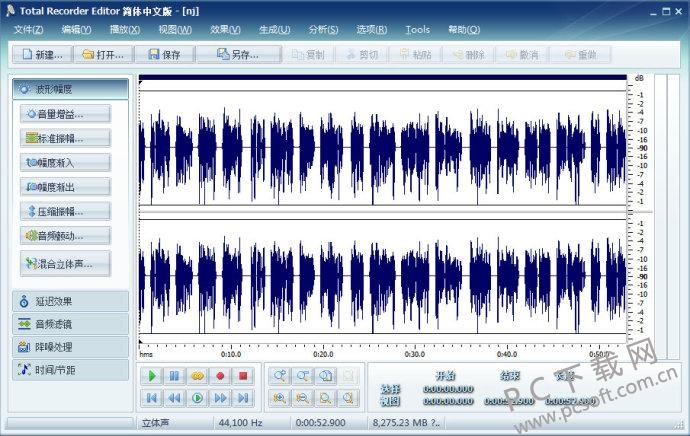Image resolution: width=690 pixels, height=436 pixels.
Task: Click the 标准振幅... effect button
Action: point(65,138)
